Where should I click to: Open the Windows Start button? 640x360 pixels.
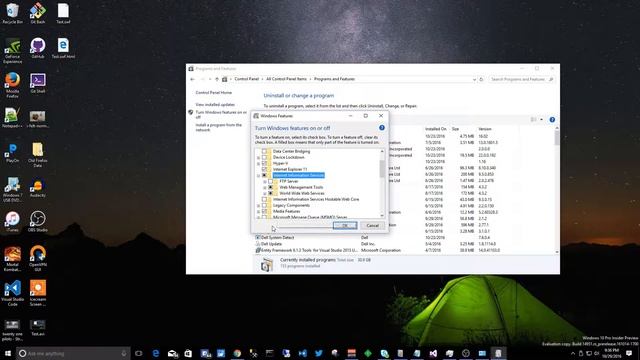pos(7,353)
